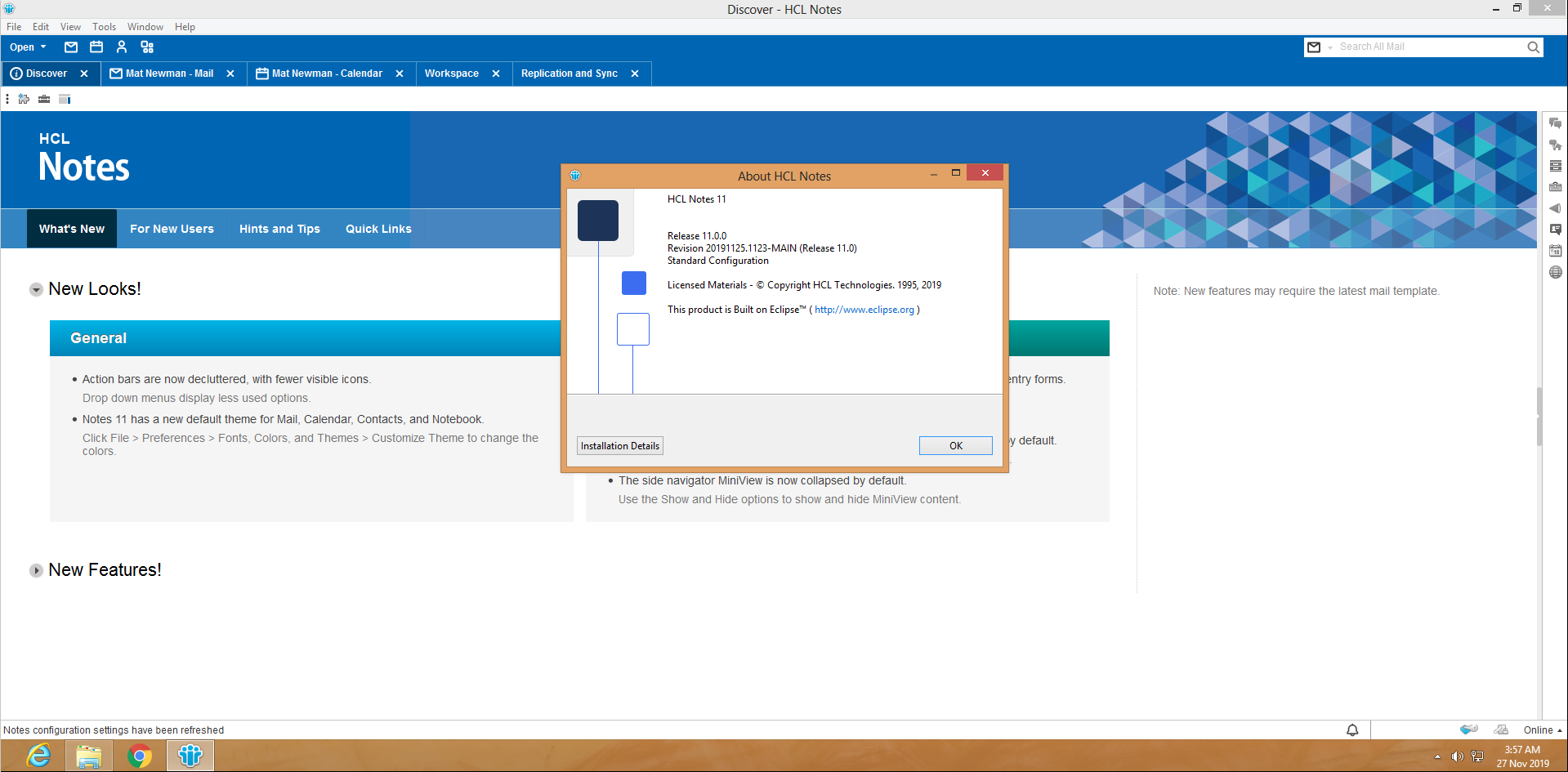The width and height of the screenshot is (1568, 772).
Task: Select the Hints and Tips tab
Action: (279, 229)
